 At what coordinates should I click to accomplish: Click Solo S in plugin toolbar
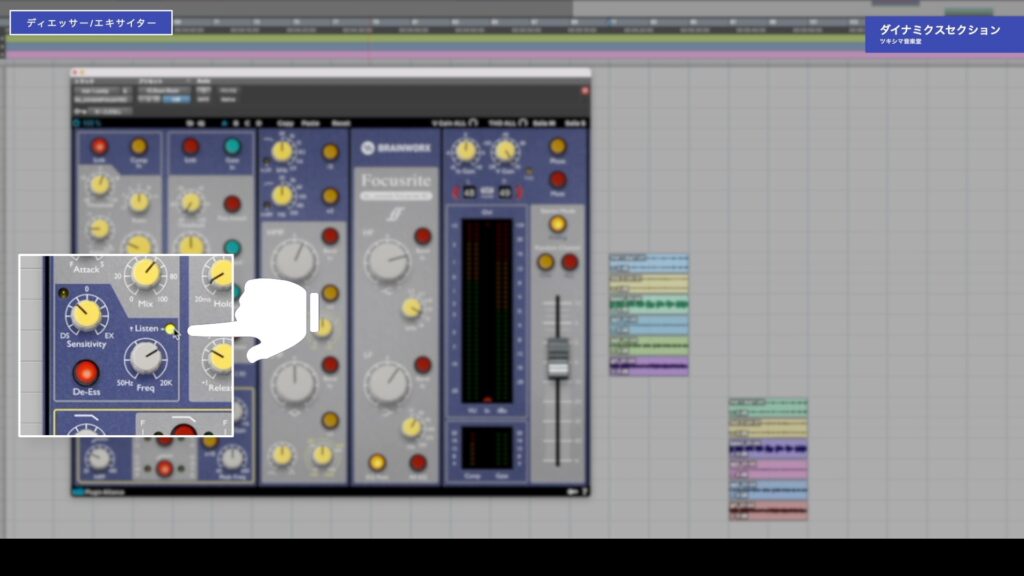[575, 123]
